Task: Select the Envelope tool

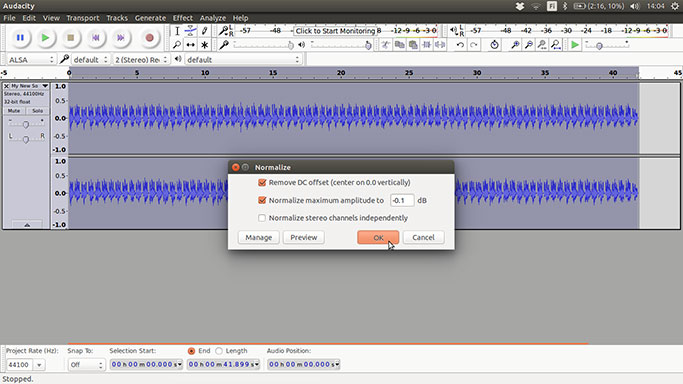Action: click(190, 31)
